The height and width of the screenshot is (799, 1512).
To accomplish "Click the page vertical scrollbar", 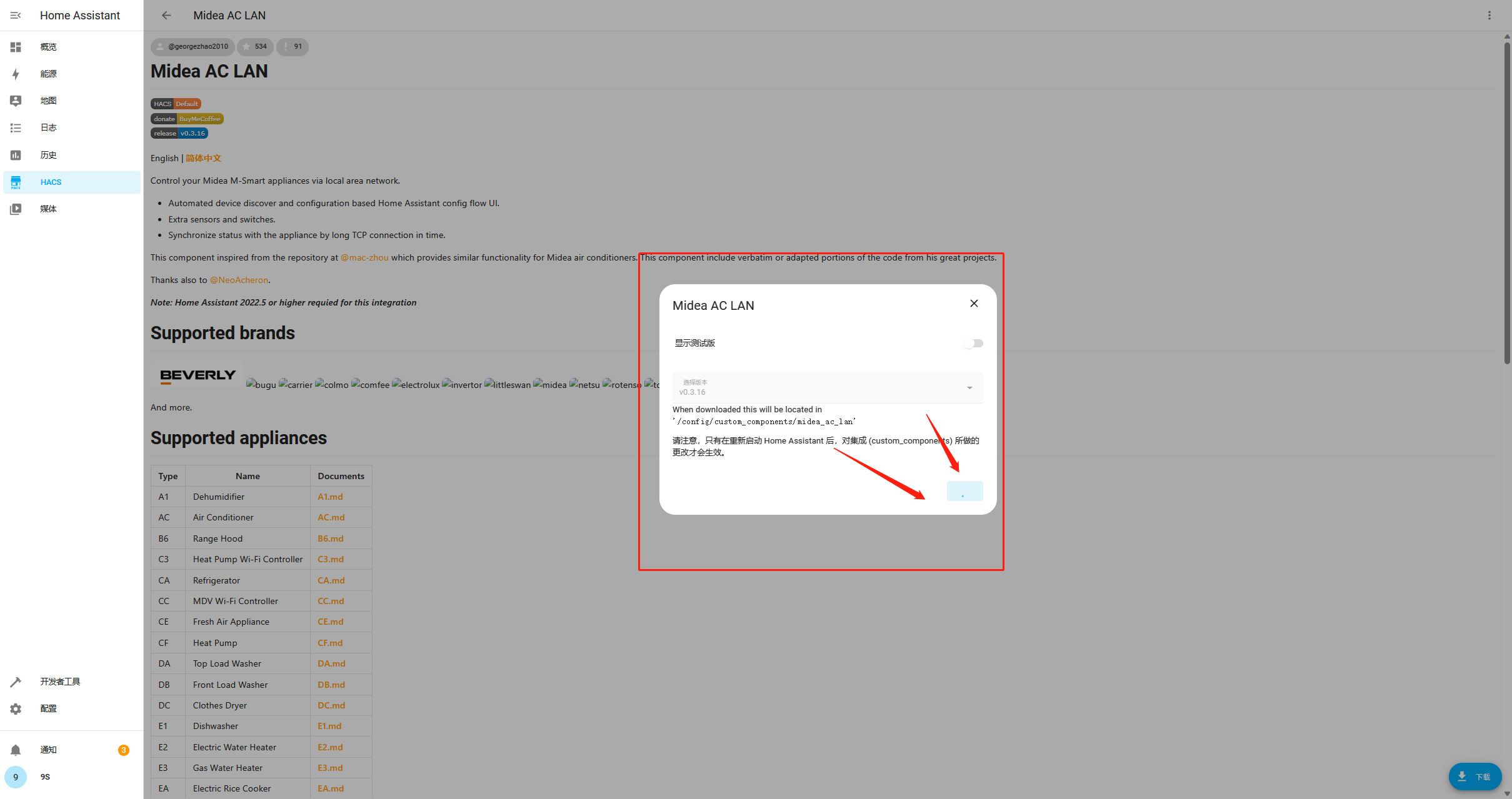I will [1507, 200].
